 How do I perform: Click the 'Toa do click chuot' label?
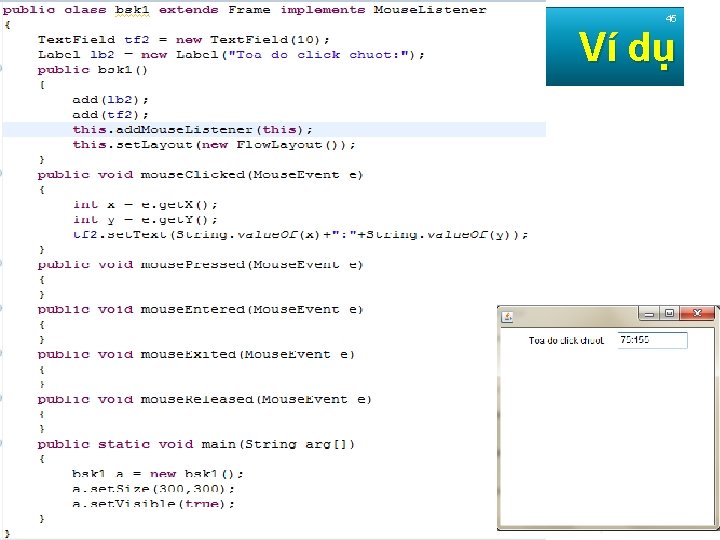coord(566,340)
